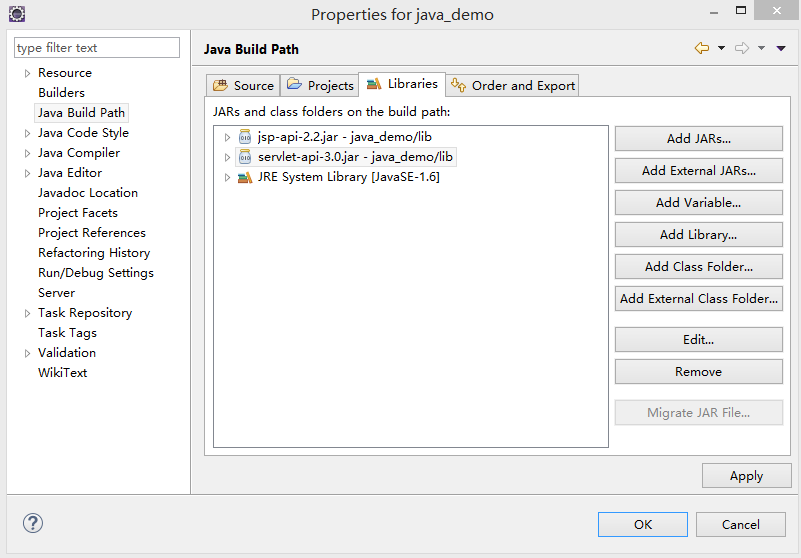Expand the Resource category

28,73
